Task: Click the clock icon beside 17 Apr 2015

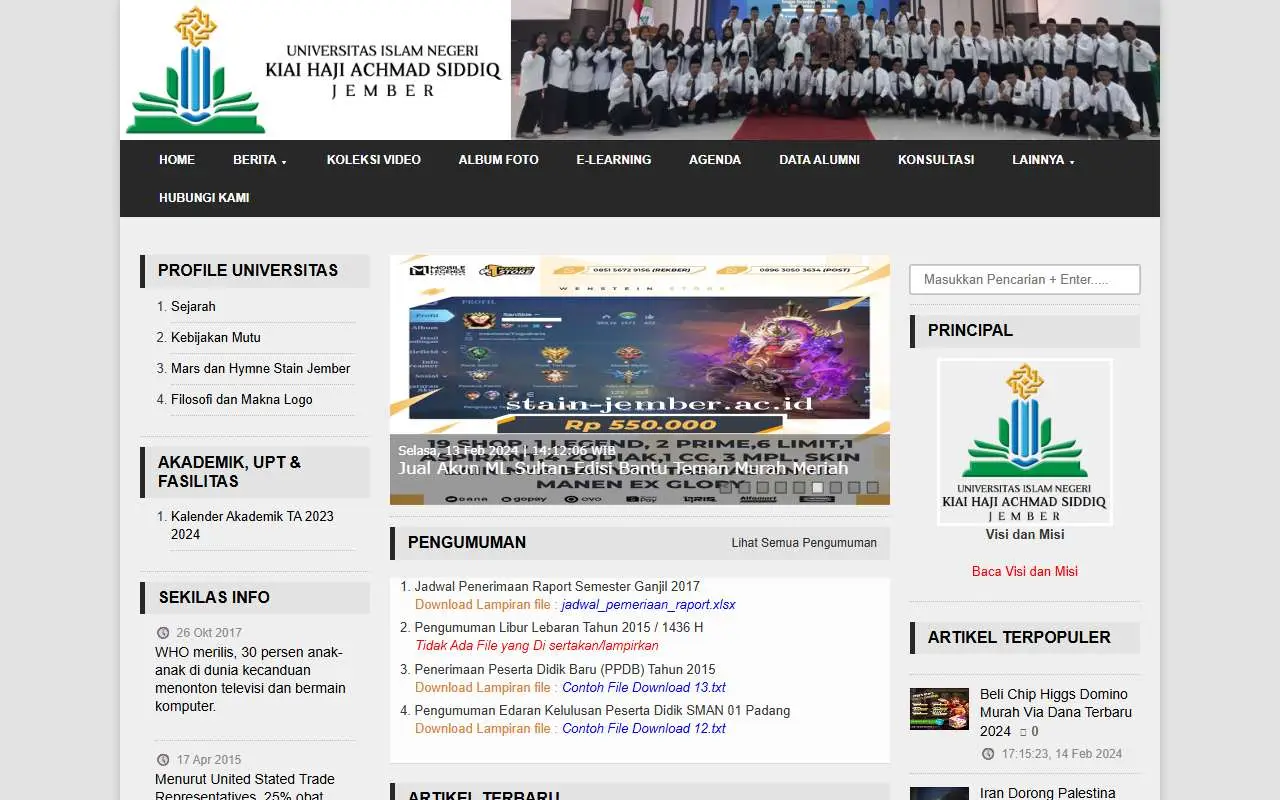Action: coord(163,760)
